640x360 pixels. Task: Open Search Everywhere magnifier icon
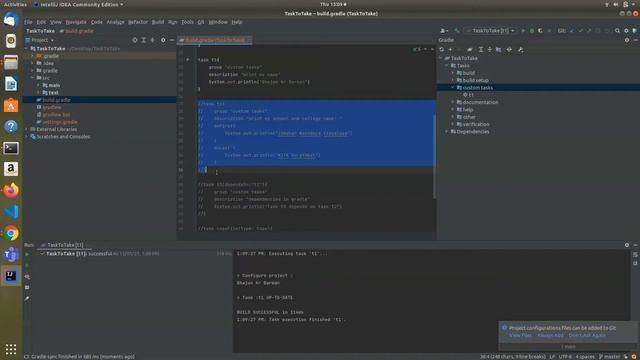(x=617, y=31)
